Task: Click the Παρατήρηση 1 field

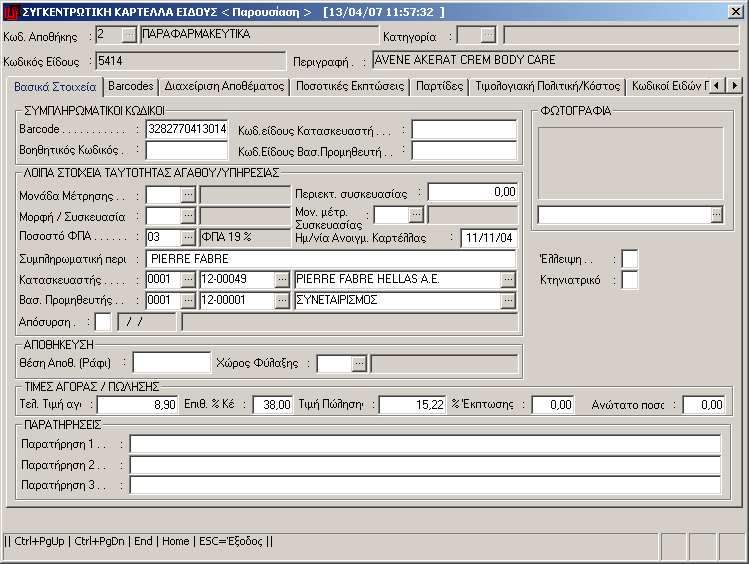Action: [425, 444]
